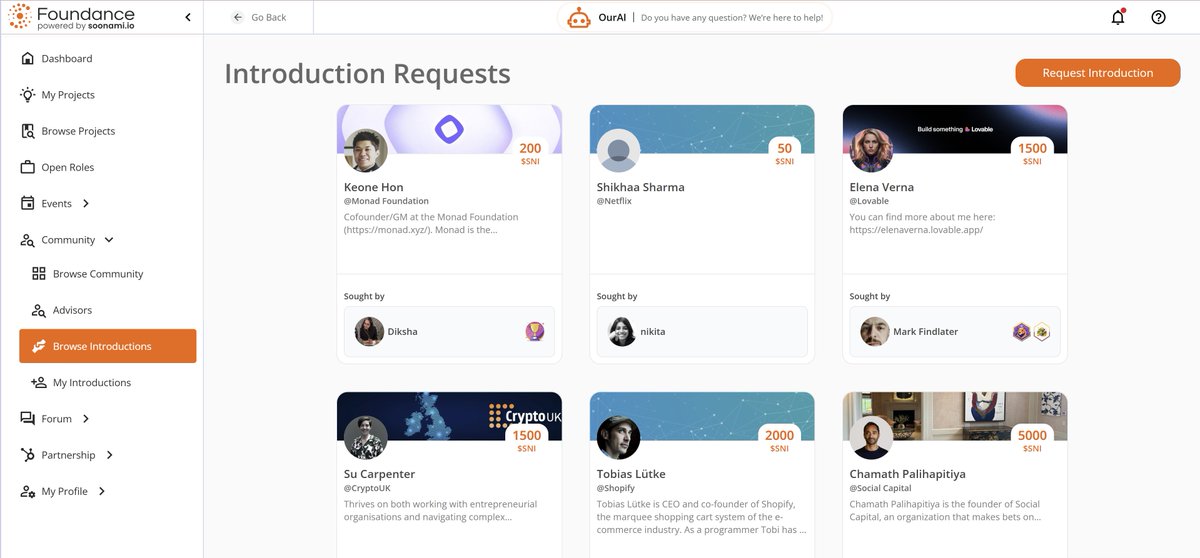Click the @Monad Foundation label
1200x558 pixels.
click(x=386, y=202)
